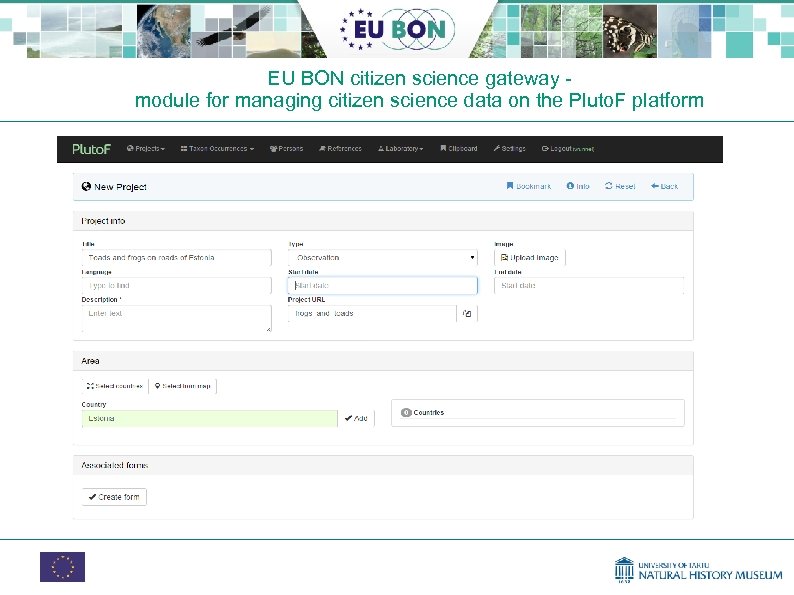Click the Country field containing Estonia
Viewport: 794px width, 595px height.
pyautogui.click(x=209, y=419)
